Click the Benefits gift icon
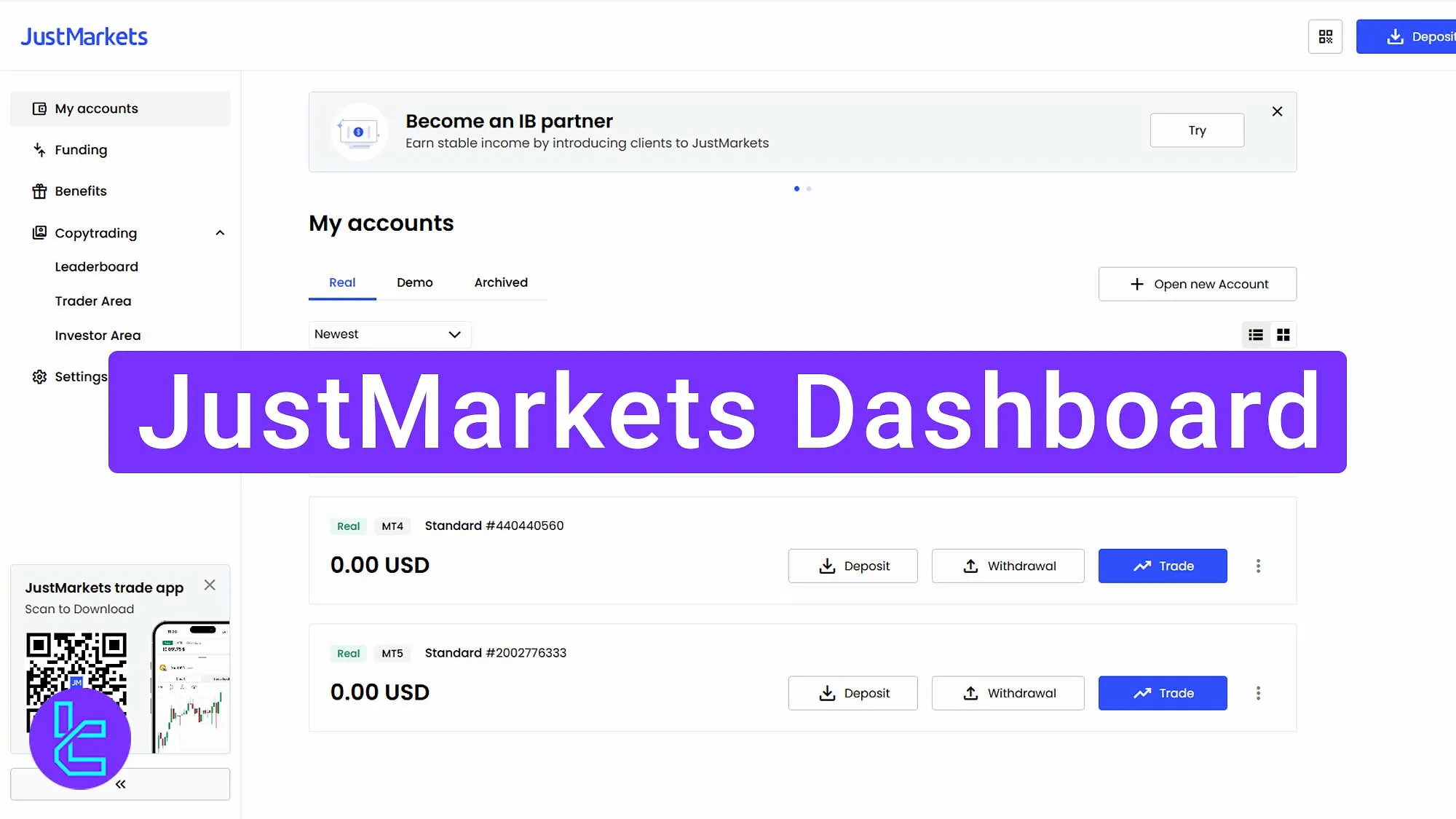This screenshot has width=1456, height=819. tap(39, 191)
